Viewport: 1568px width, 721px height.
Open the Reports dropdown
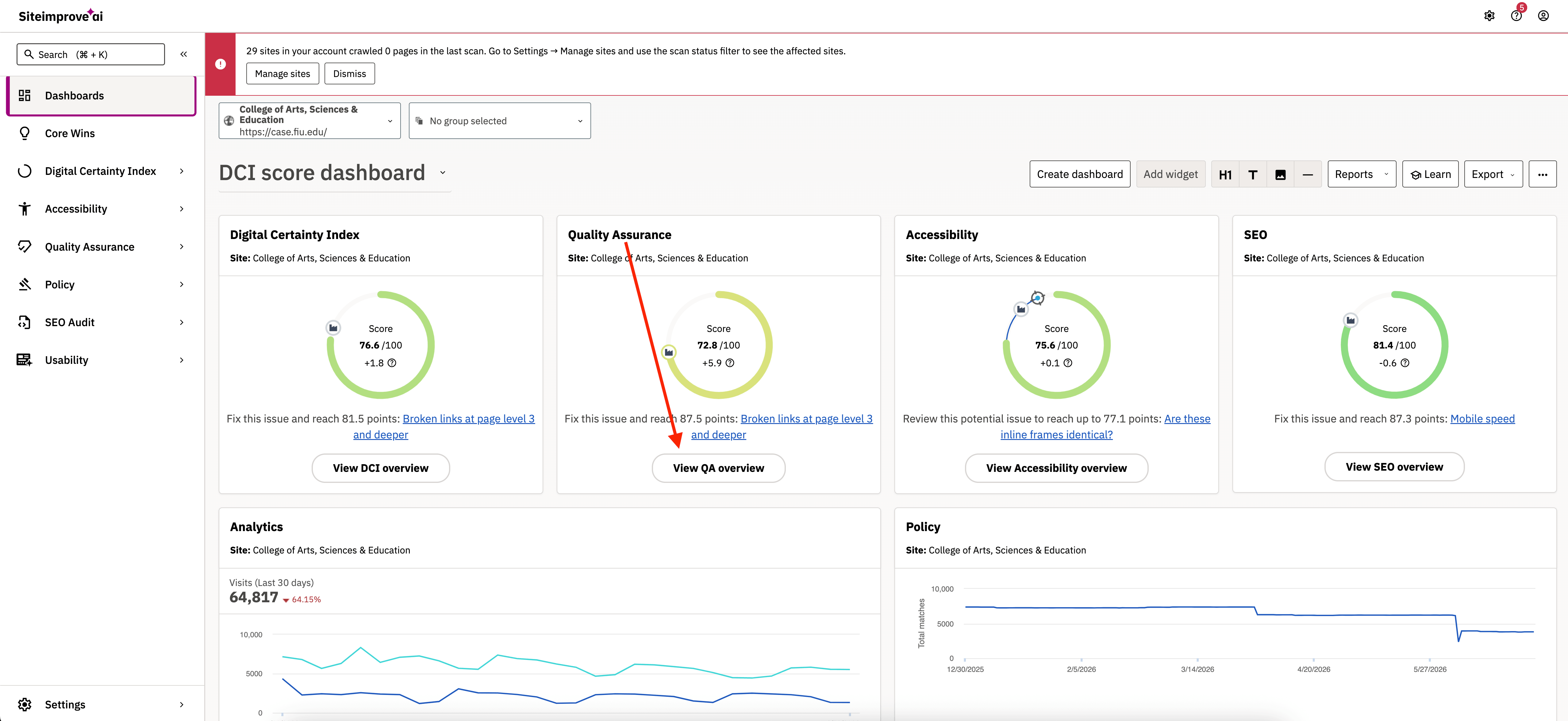pyautogui.click(x=1362, y=175)
